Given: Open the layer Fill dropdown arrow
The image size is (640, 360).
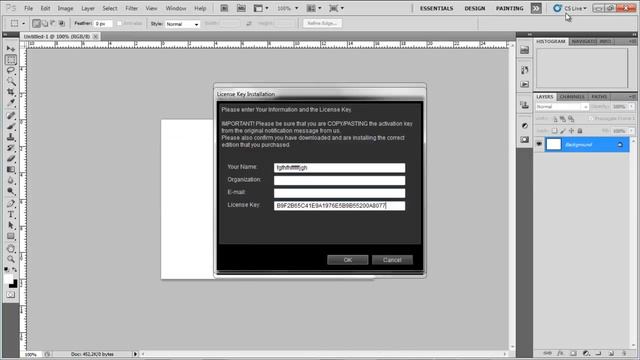Looking at the screenshot, I should (631, 131).
